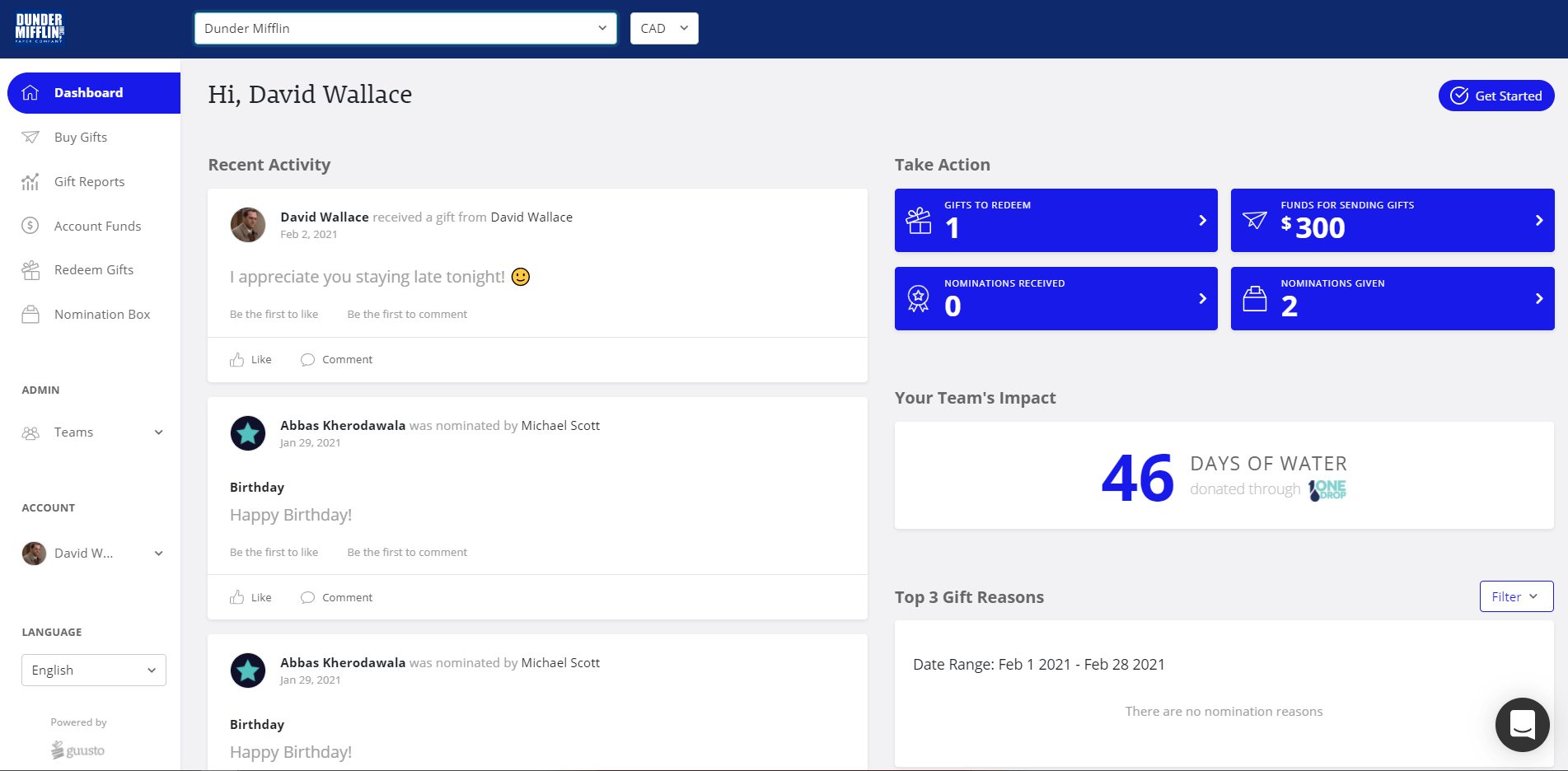Click the Redeem Gifts present icon
1568x771 pixels.
pos(30,270)
